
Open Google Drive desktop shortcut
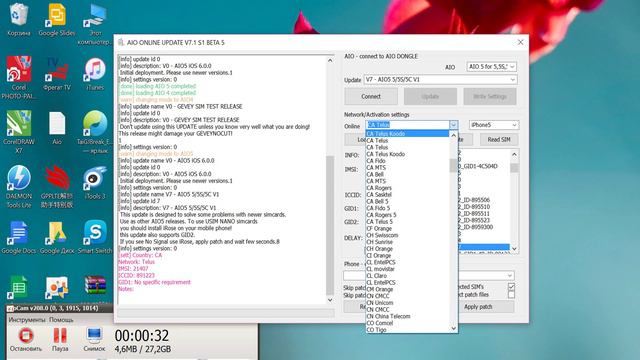pos(57,237)
